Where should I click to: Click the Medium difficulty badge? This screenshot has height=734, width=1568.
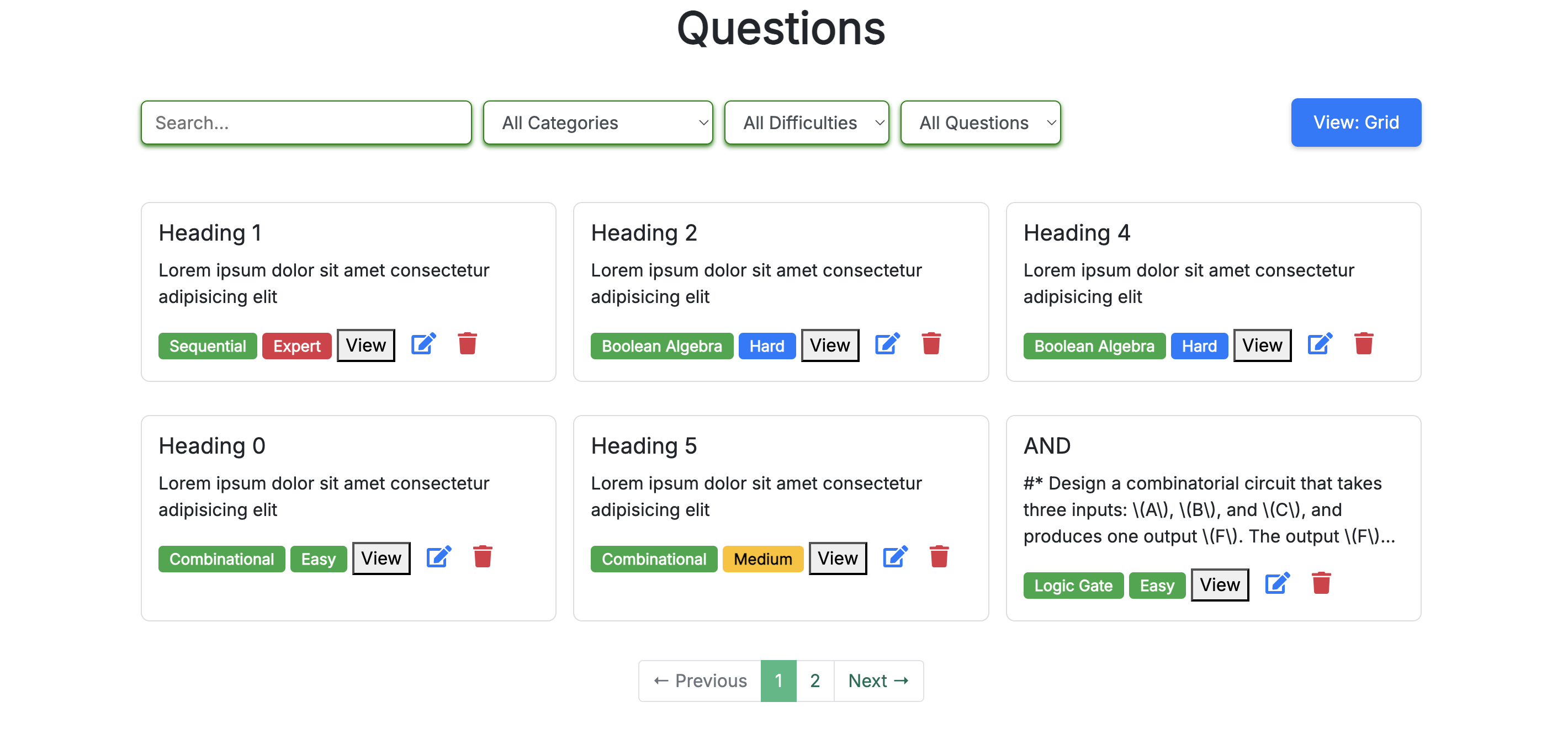pyautogui.click(x=762, y=559)
